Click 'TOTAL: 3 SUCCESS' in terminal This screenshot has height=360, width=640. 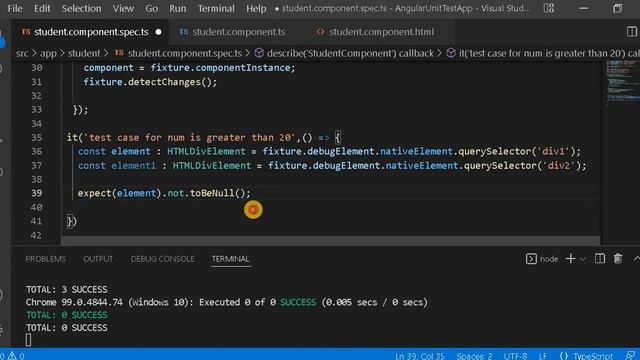pyautogui.click(x=67, y=289)
